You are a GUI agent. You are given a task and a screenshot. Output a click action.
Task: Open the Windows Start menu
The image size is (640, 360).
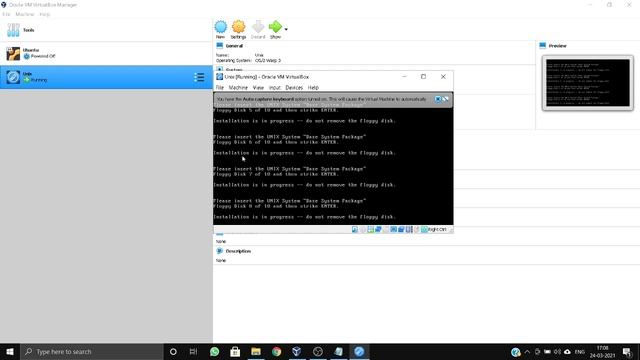click(x=10, y=351)
